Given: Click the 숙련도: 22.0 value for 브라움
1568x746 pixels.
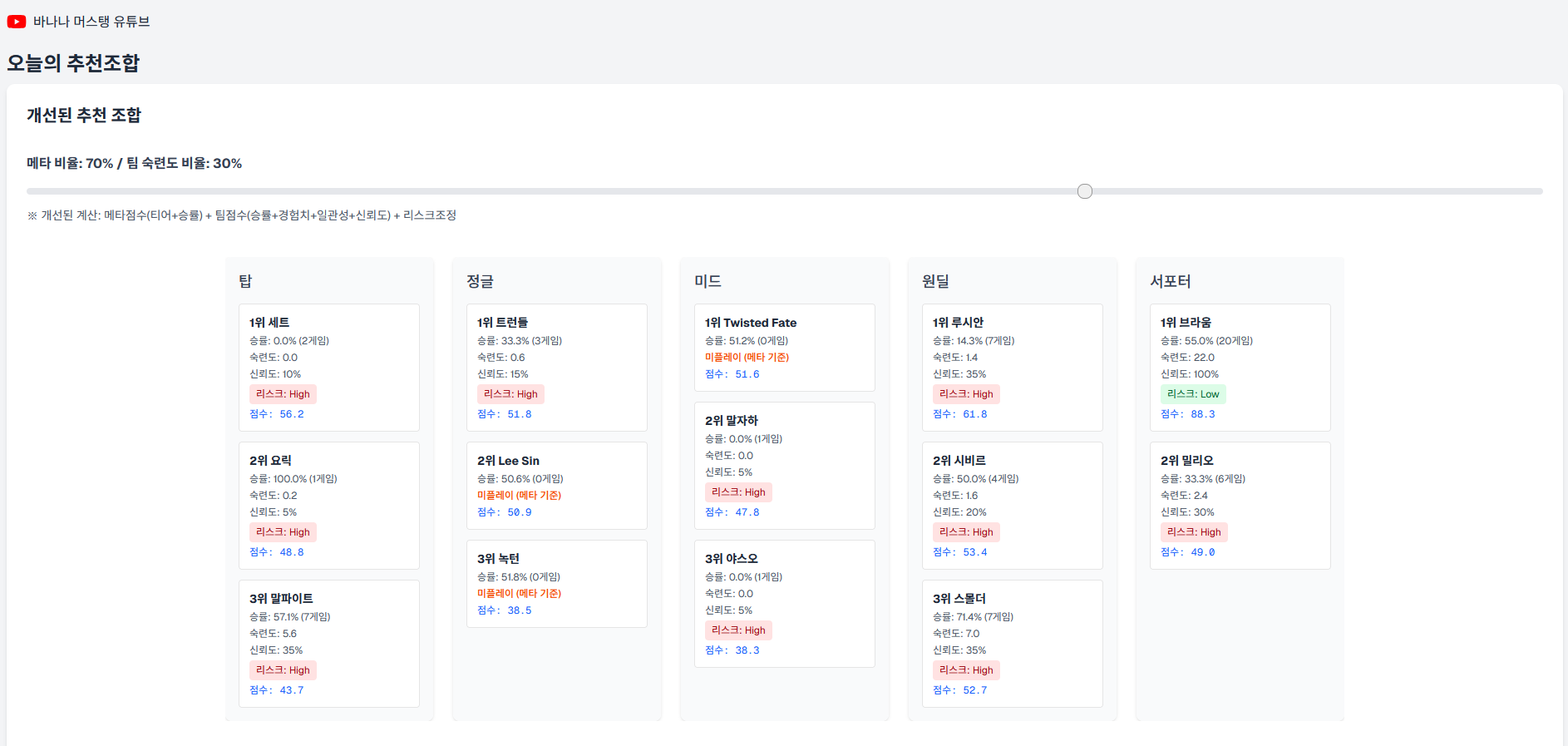Looking at the screenshot, I should (x=1187, y=358).
